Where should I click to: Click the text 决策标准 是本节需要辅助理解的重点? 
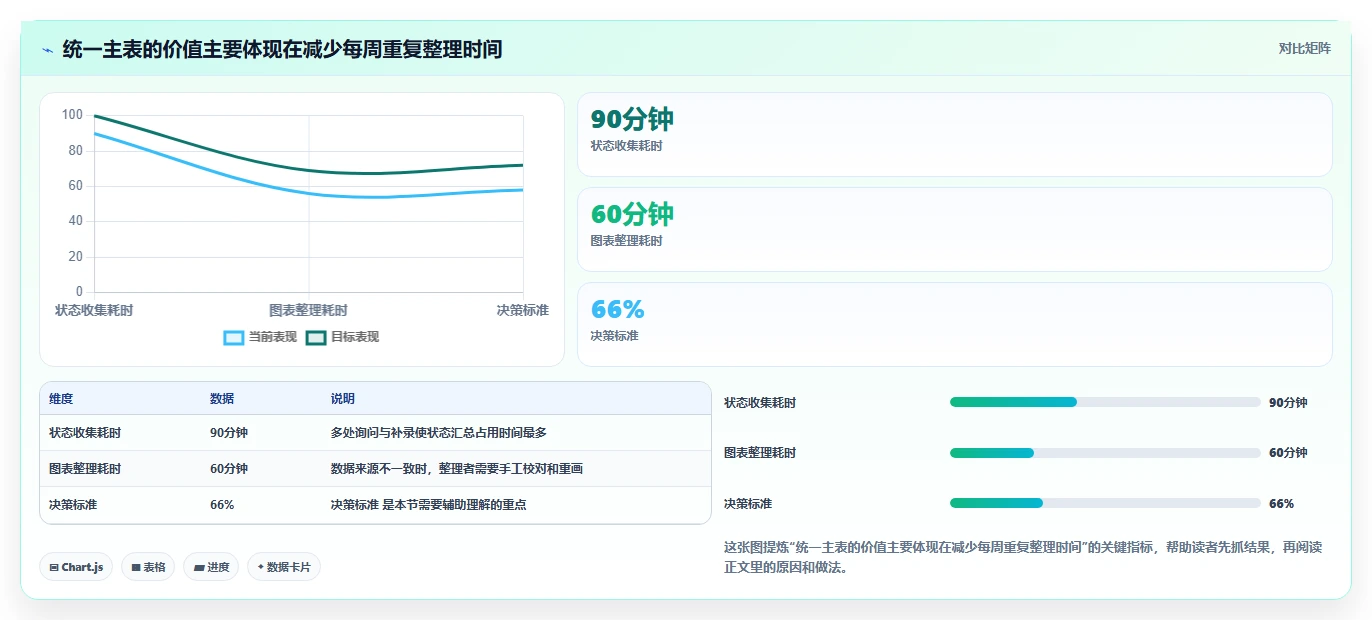point(429,505)
